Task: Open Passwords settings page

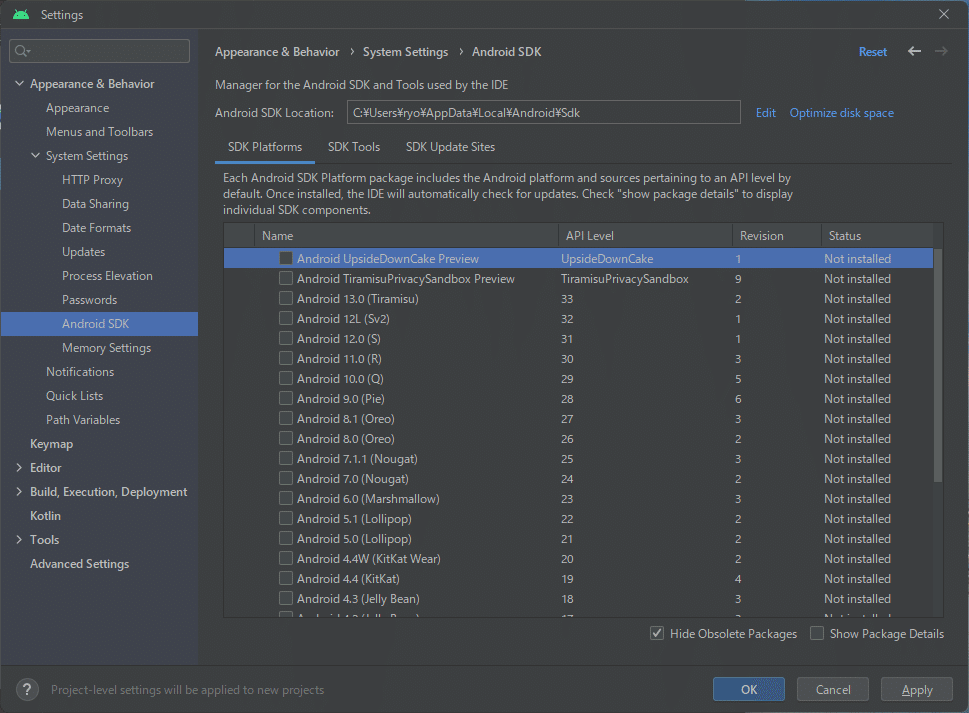Action: (89, 300)
